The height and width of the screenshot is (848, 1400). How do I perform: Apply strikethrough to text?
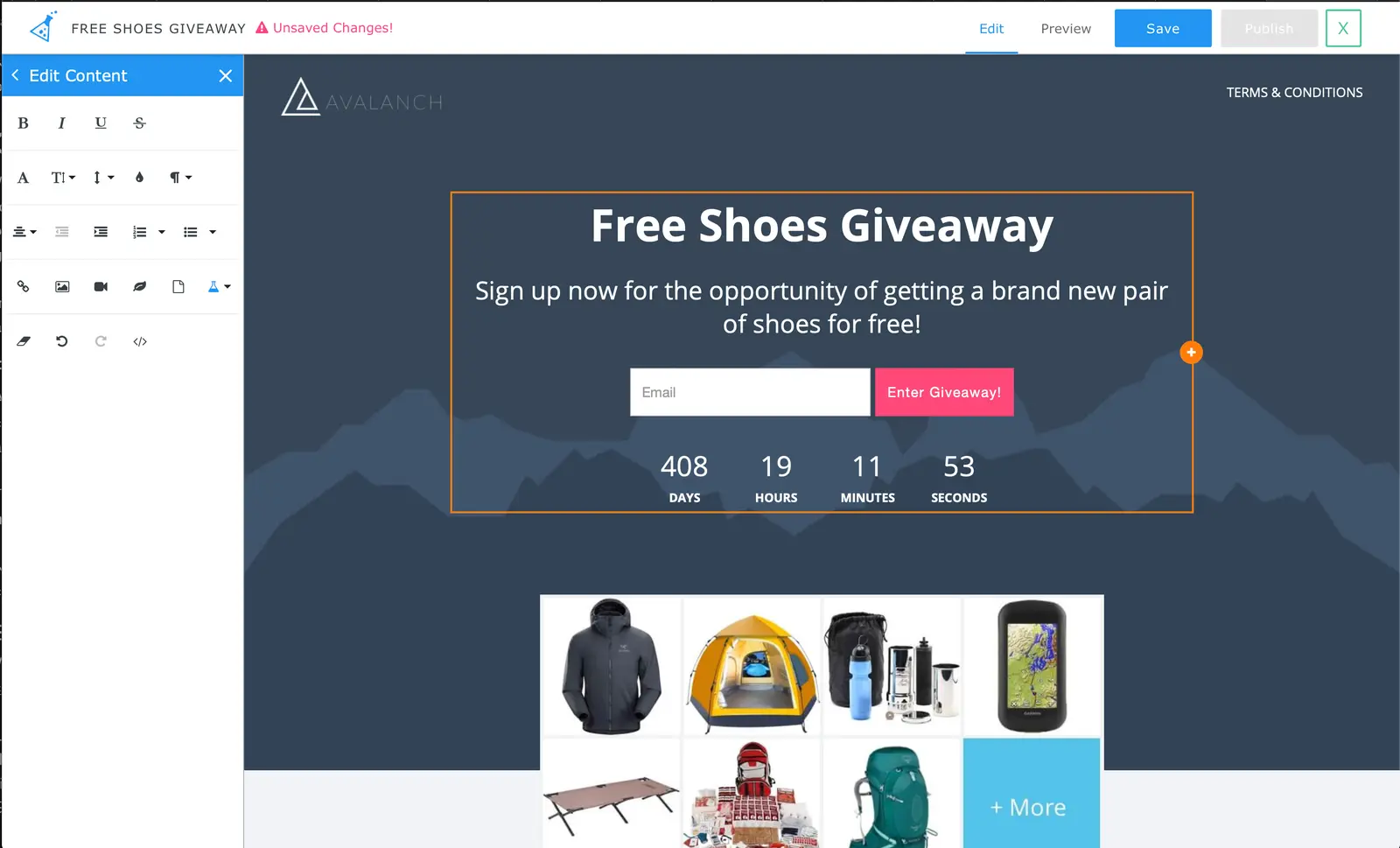tap(139, 123)
